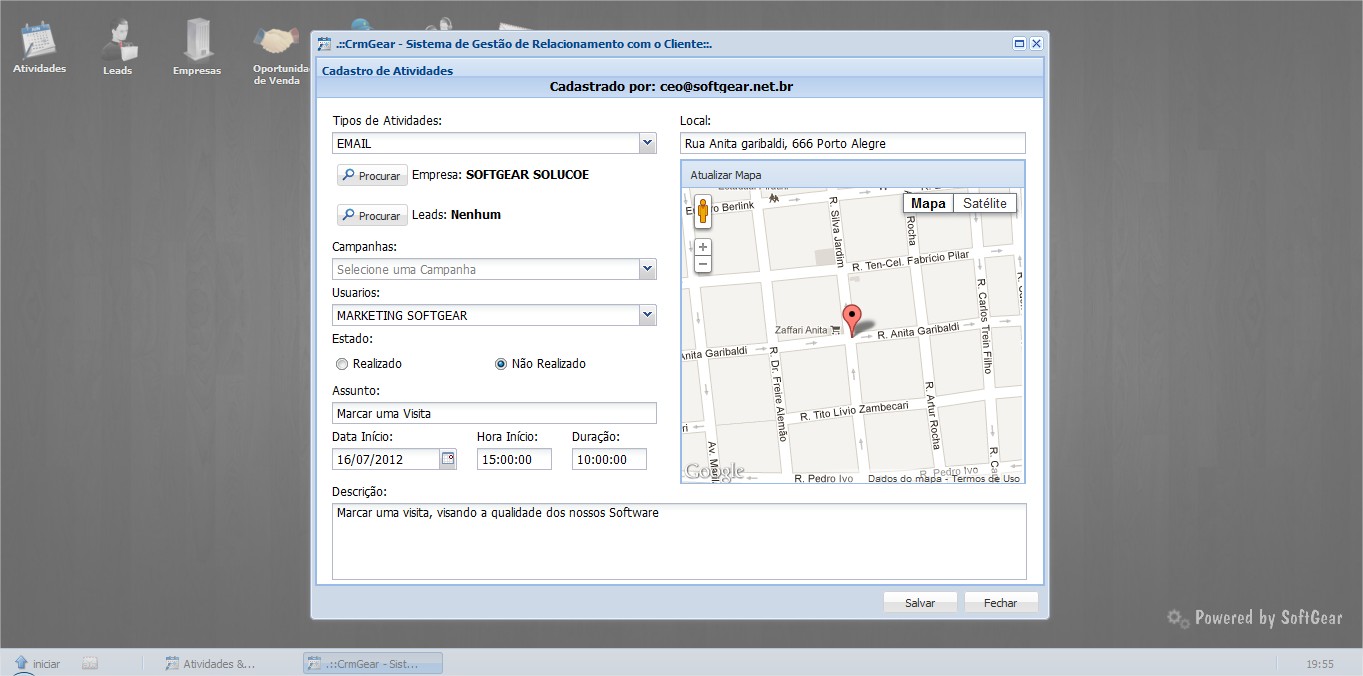Viewport: 1363px width, 676px height.
Task: Click the calendar icon beside Data Início
Action: click(x=448, y=459)
